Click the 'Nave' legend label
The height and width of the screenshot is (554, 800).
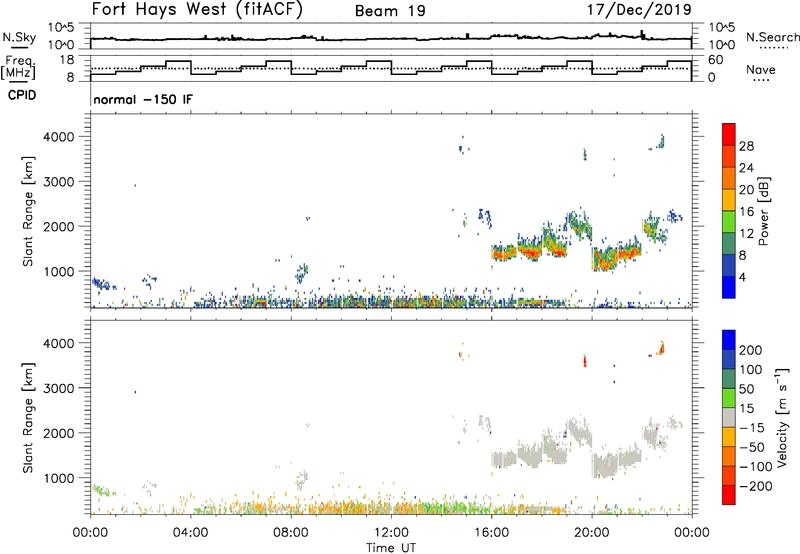point(761,69)
